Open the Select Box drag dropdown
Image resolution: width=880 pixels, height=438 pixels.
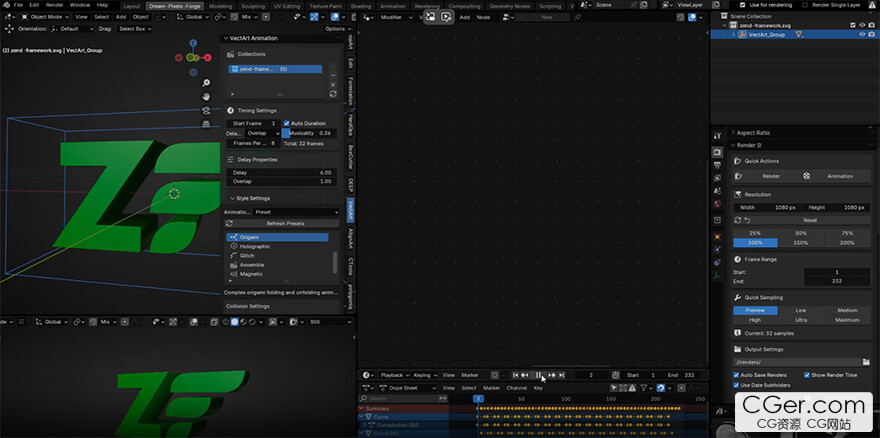[x=134, y=29]
